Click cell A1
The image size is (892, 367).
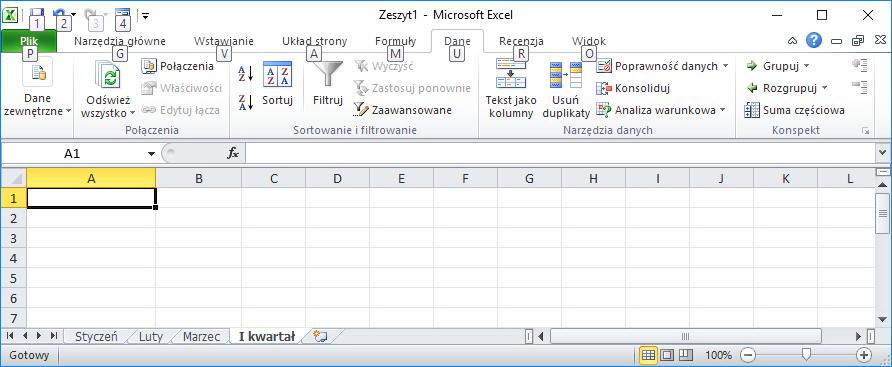tap(91, 198)
